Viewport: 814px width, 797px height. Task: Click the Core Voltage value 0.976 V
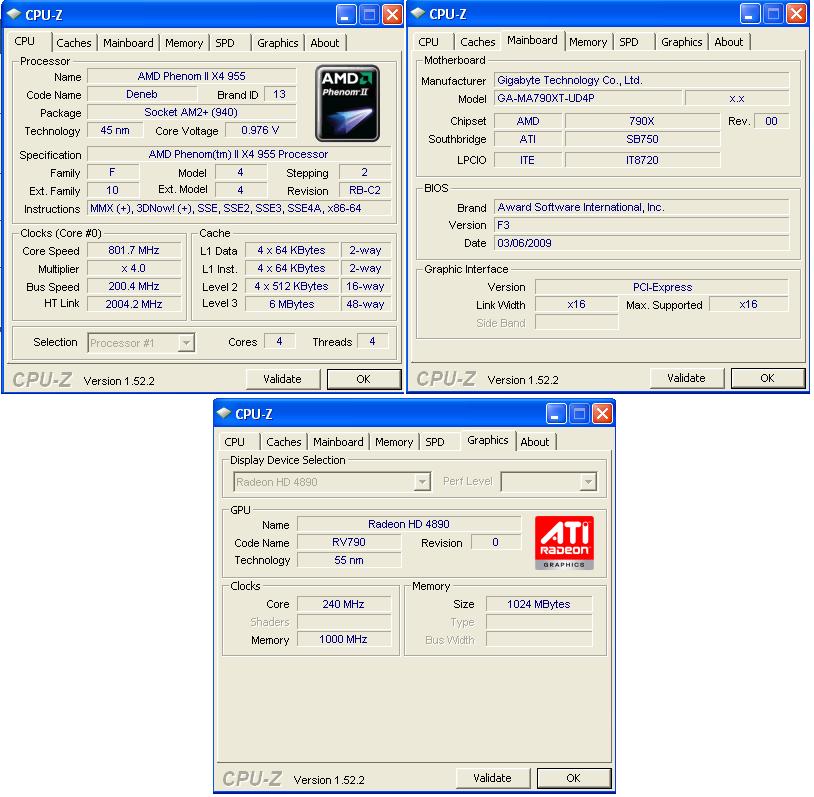pos(260,130)
